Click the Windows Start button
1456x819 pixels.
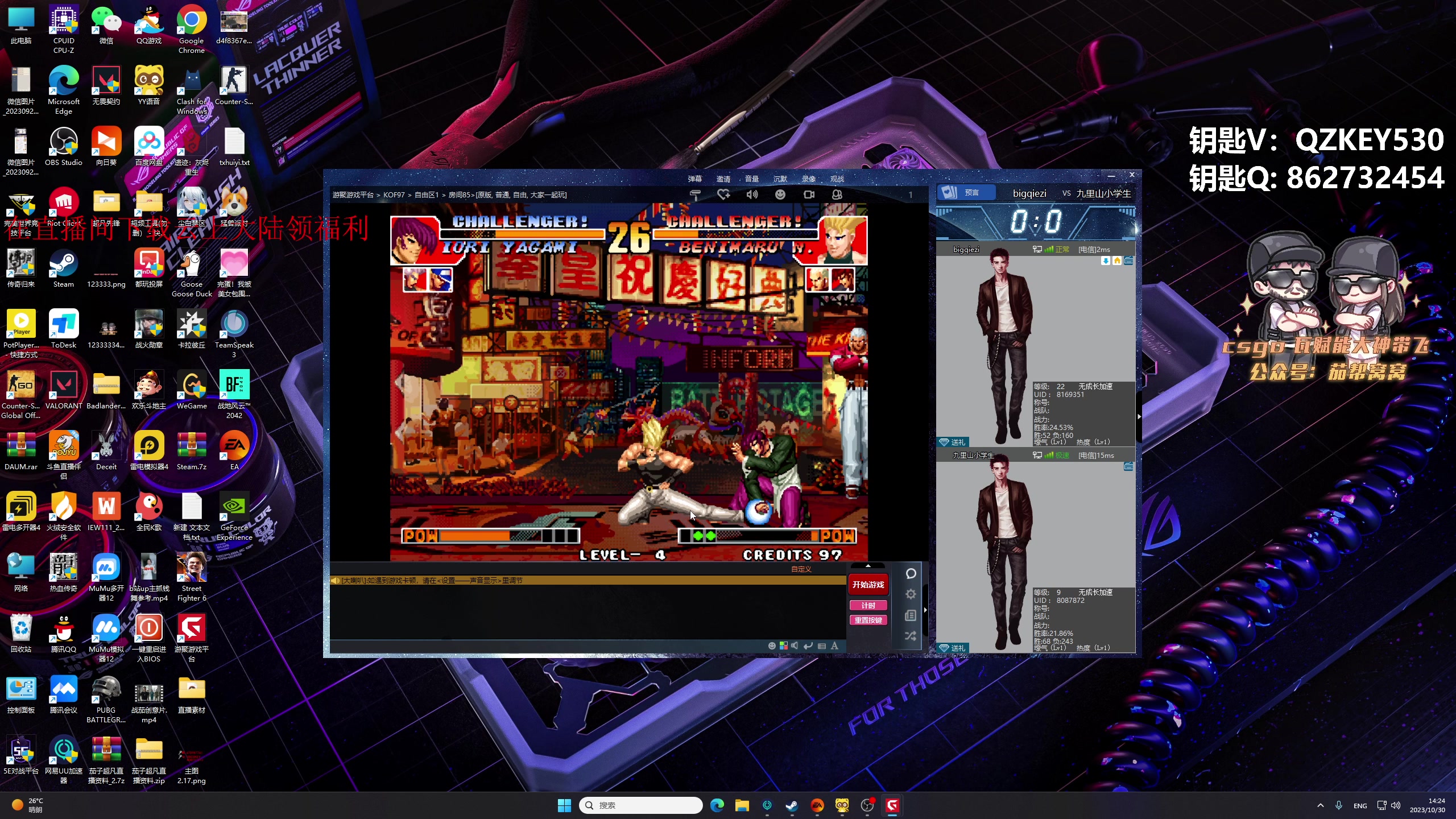click(564, 805)
